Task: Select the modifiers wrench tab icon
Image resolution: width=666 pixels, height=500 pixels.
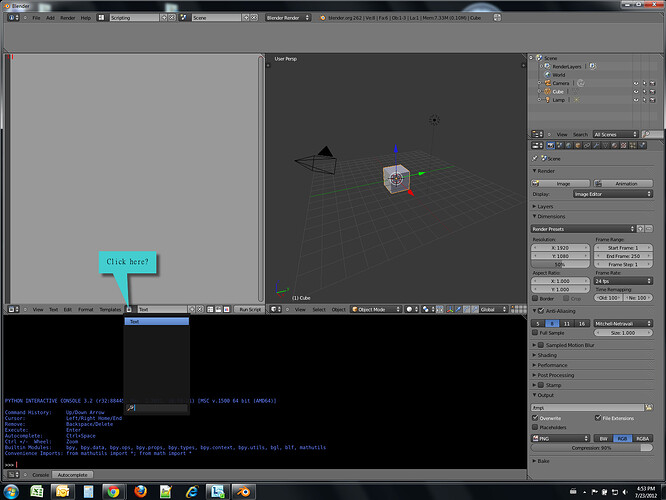Action: click(596, 145)
